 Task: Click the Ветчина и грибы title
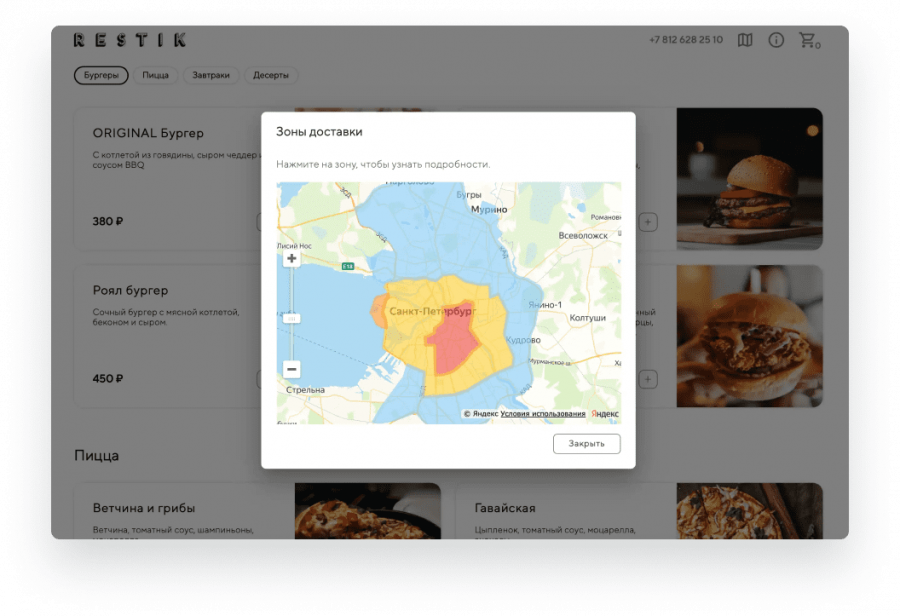tap(144, 508)
